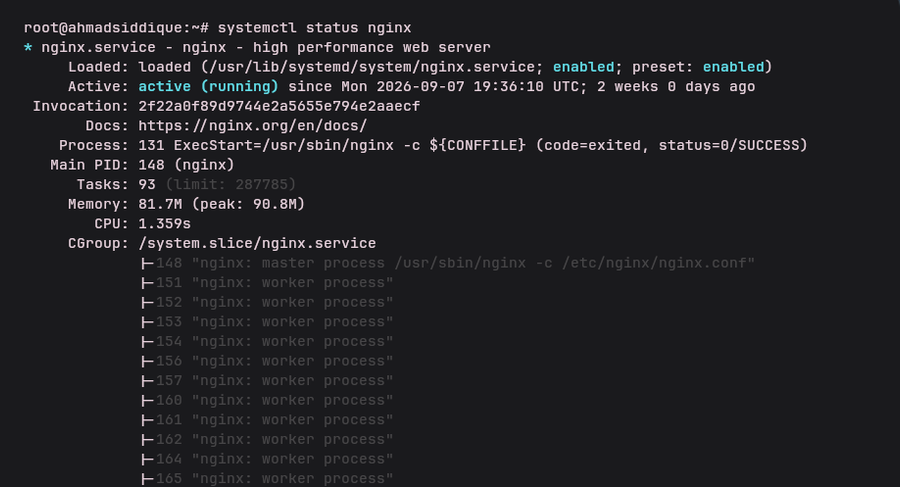Click worker process row 162
This screenshot has height=487, width=900.
(x=267, y=439)
